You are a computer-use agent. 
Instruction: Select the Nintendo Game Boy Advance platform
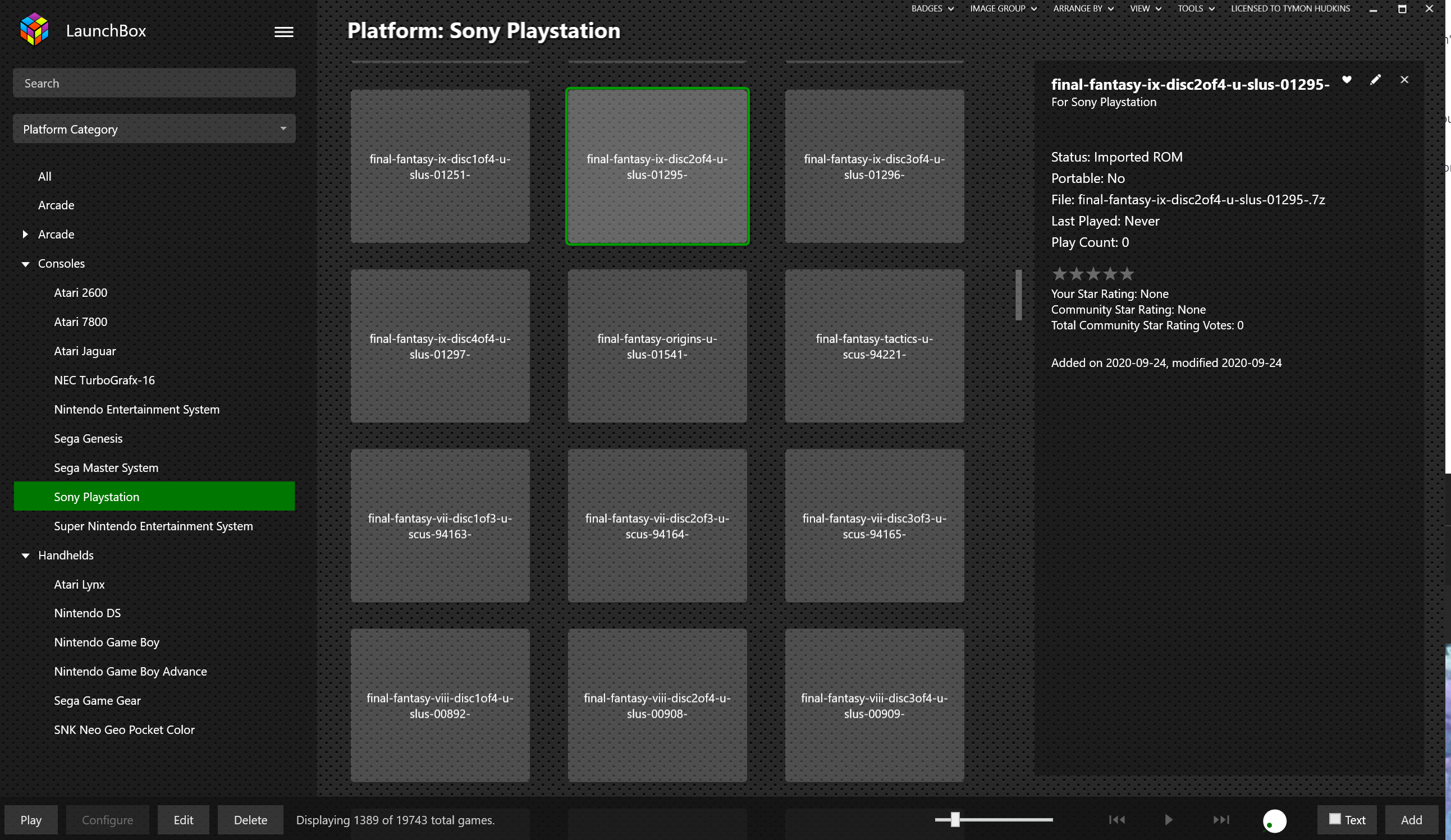point(130,671)
